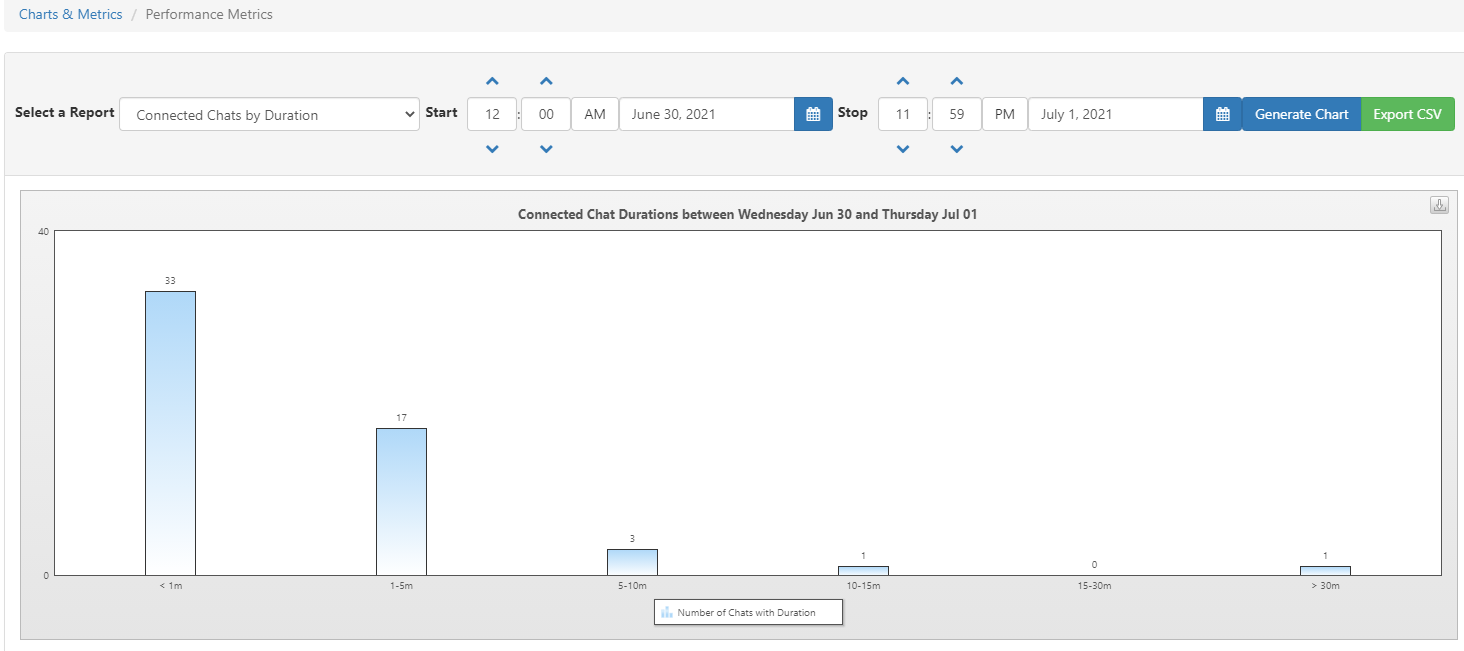Toggle the Stop time PM button
Image resolution: width=1464 pixels, height=651 pixels.
(1005, 114)
